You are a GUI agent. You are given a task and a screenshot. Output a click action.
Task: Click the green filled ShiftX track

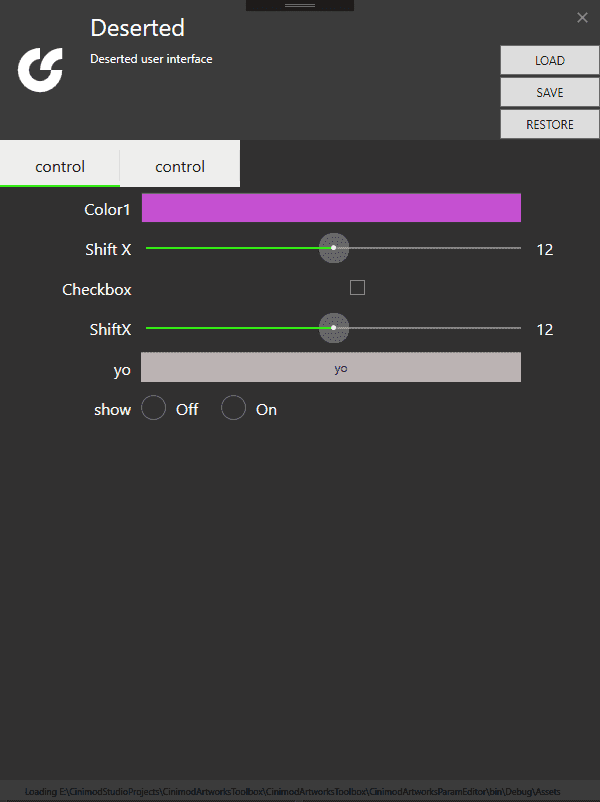point(233,328)
